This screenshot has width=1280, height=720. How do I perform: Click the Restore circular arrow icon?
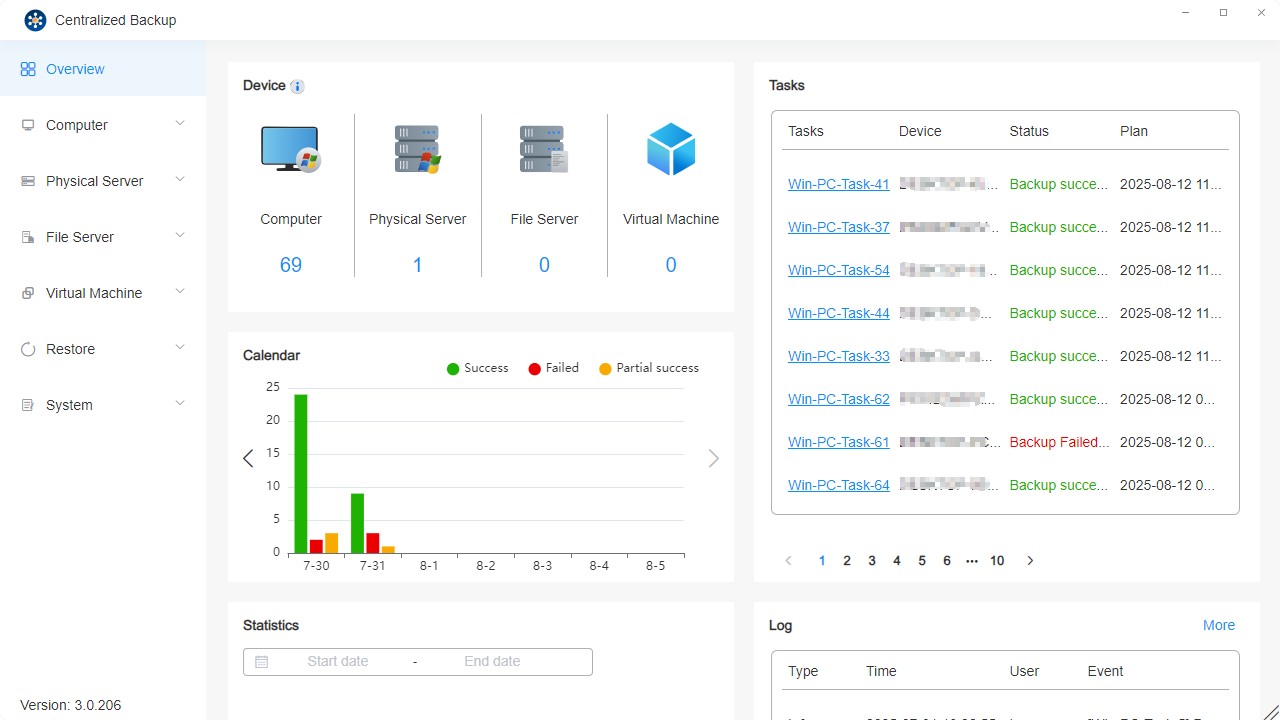pos(28,350)
